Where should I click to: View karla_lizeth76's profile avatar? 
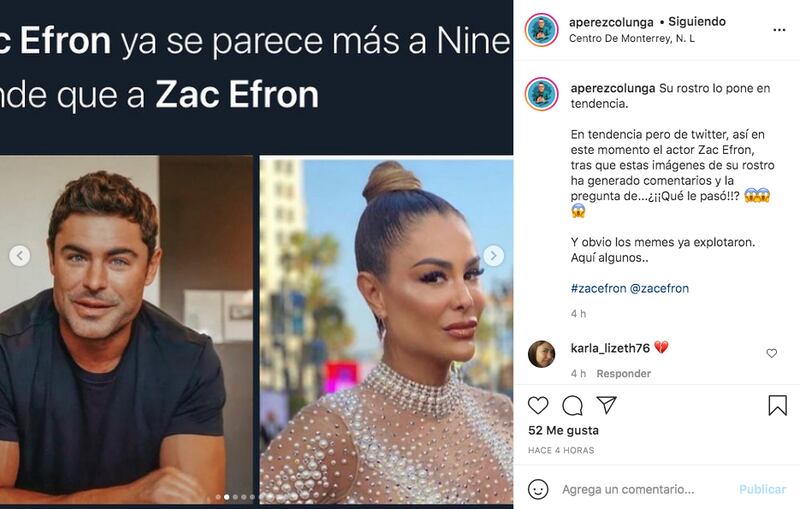point(541,354)
